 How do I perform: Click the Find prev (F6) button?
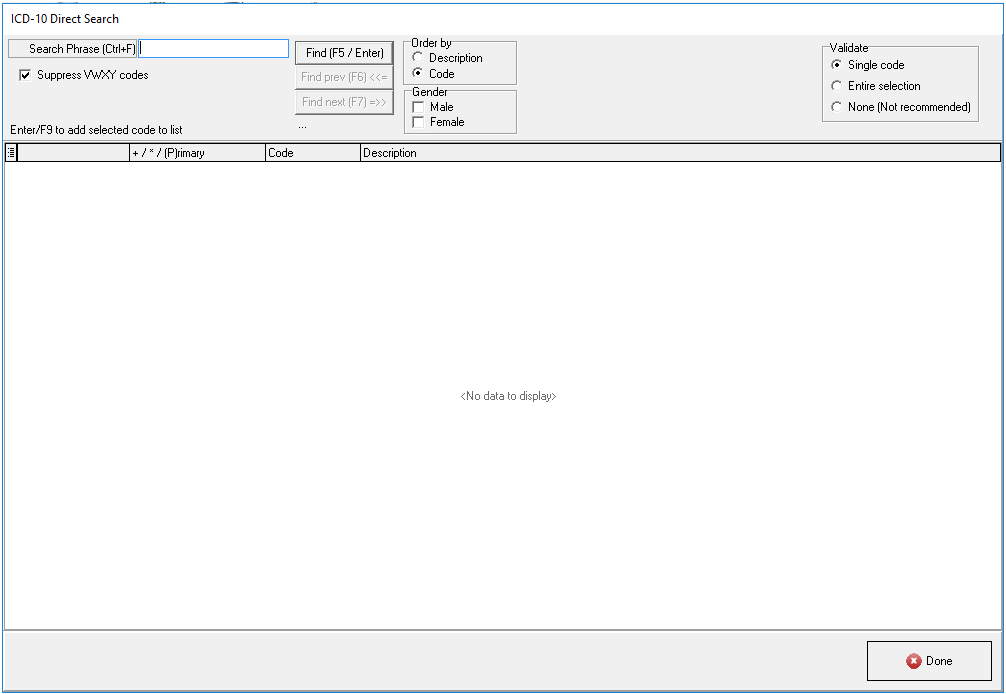click(344, 77)
